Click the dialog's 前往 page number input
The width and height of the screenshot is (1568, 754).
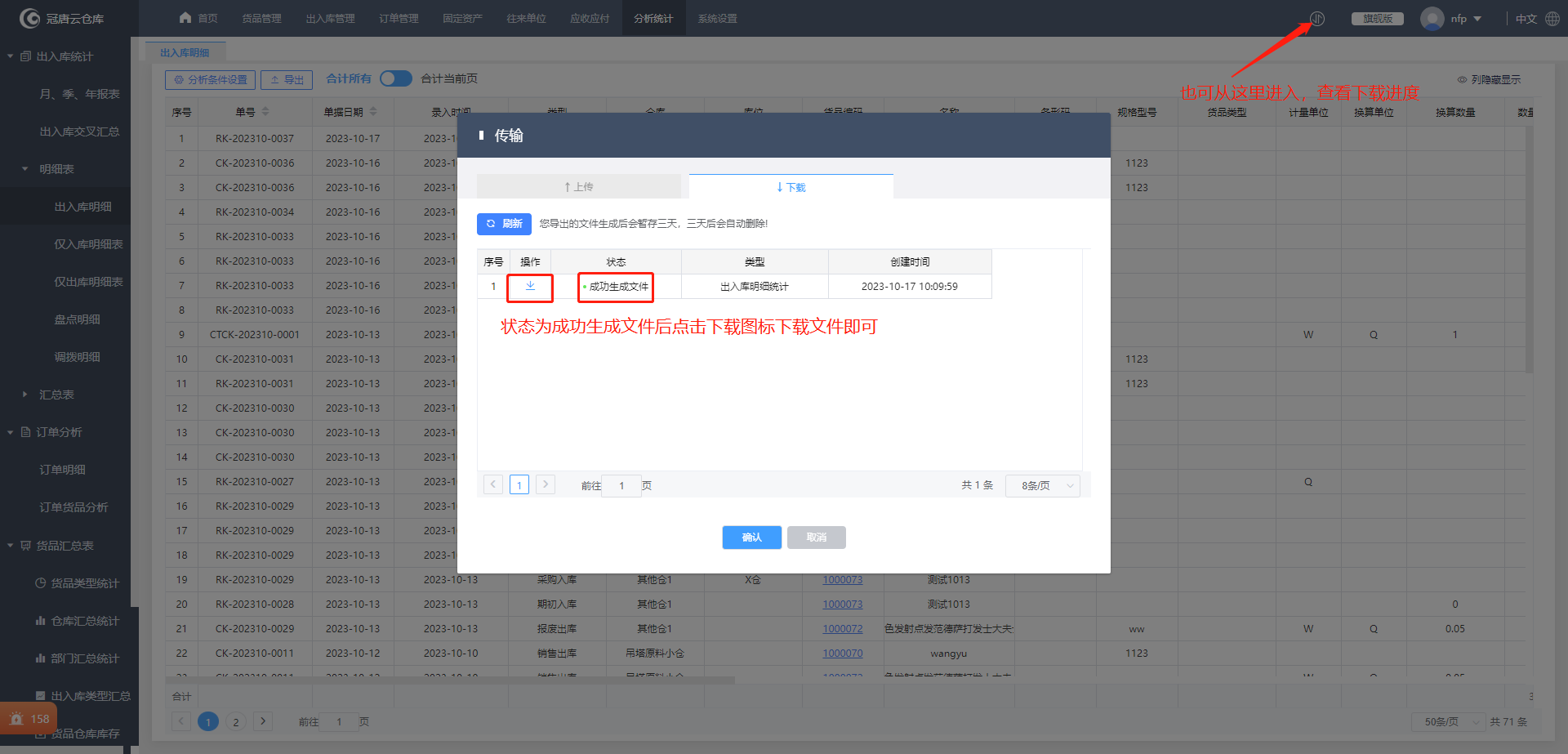(x=621, y=485)
